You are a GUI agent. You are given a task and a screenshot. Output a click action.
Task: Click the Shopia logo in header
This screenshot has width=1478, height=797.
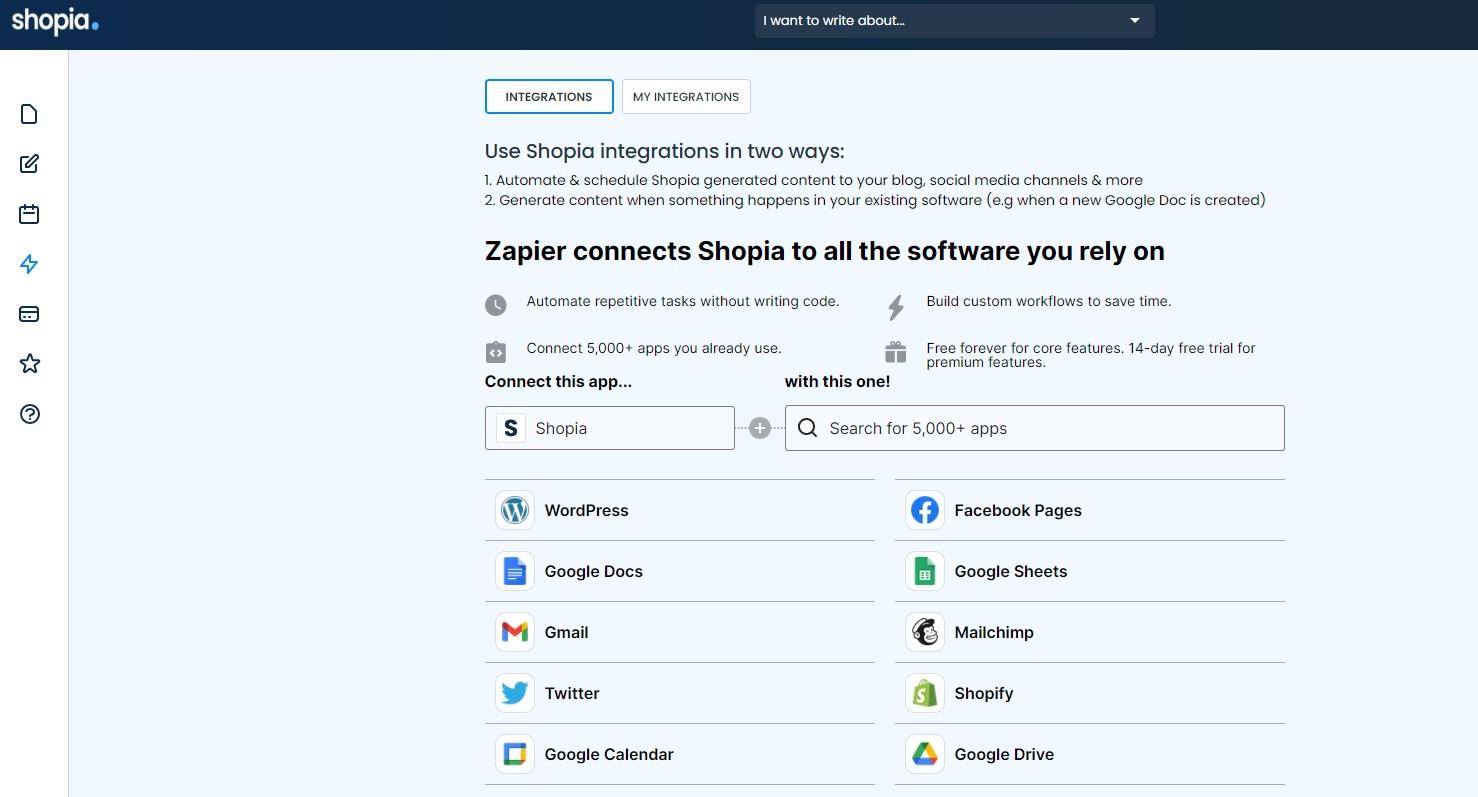(x=55, y=20)
